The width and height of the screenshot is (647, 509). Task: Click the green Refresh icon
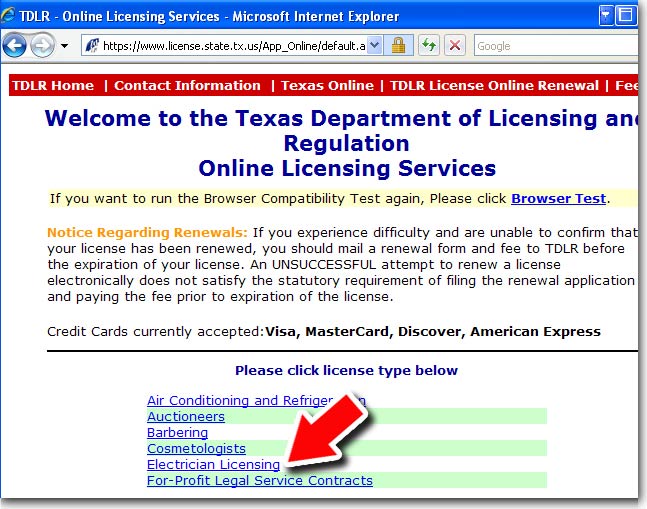coord(430,45)
